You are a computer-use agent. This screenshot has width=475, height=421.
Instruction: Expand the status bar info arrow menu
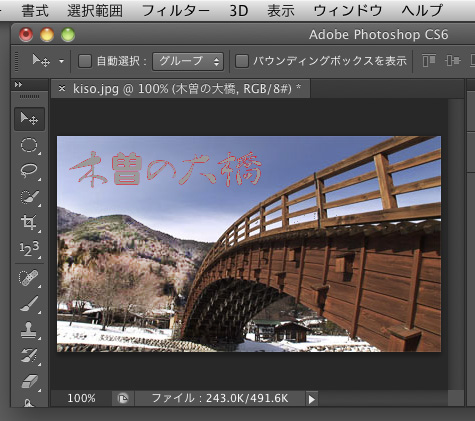[x=312, y=399]
